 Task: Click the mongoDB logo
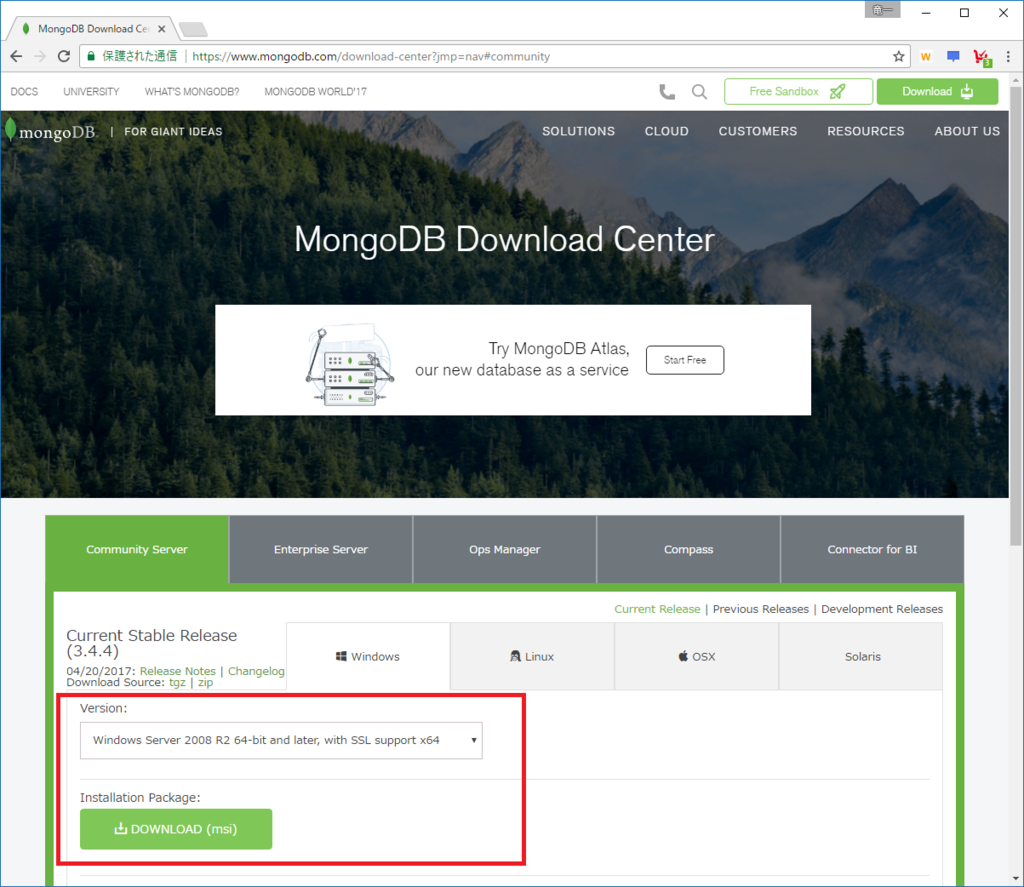tap(51, 131)
